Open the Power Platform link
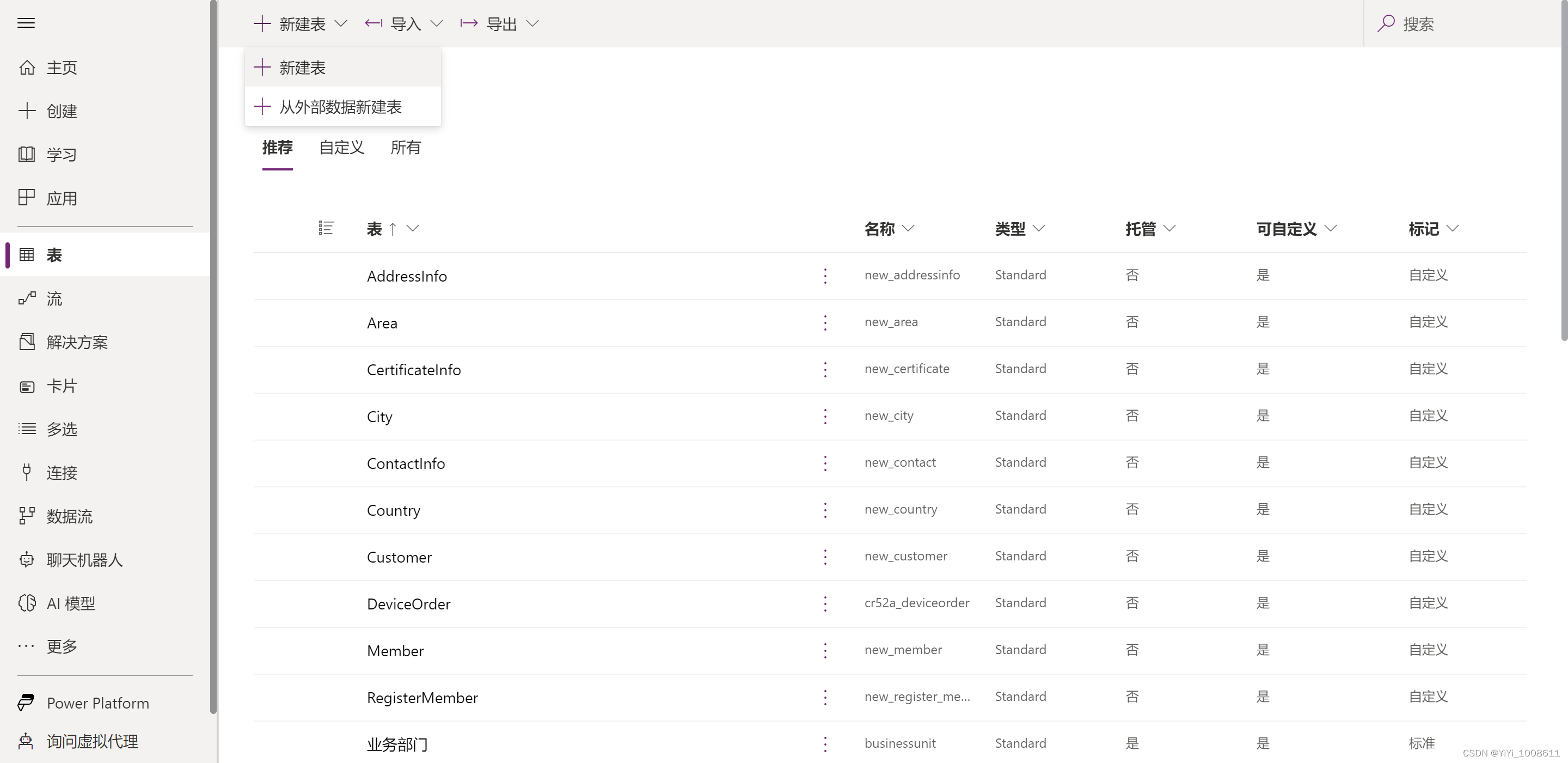 97,702
